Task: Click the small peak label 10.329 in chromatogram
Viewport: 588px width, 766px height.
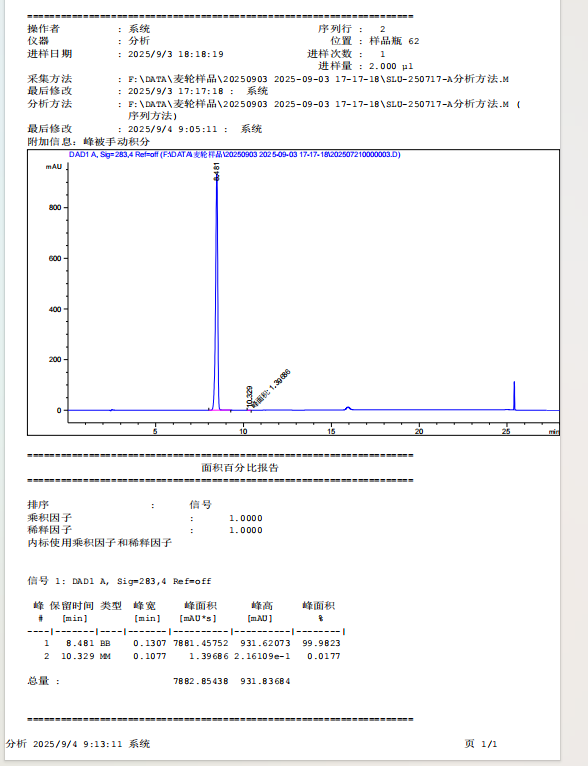Action: point(250,397)
